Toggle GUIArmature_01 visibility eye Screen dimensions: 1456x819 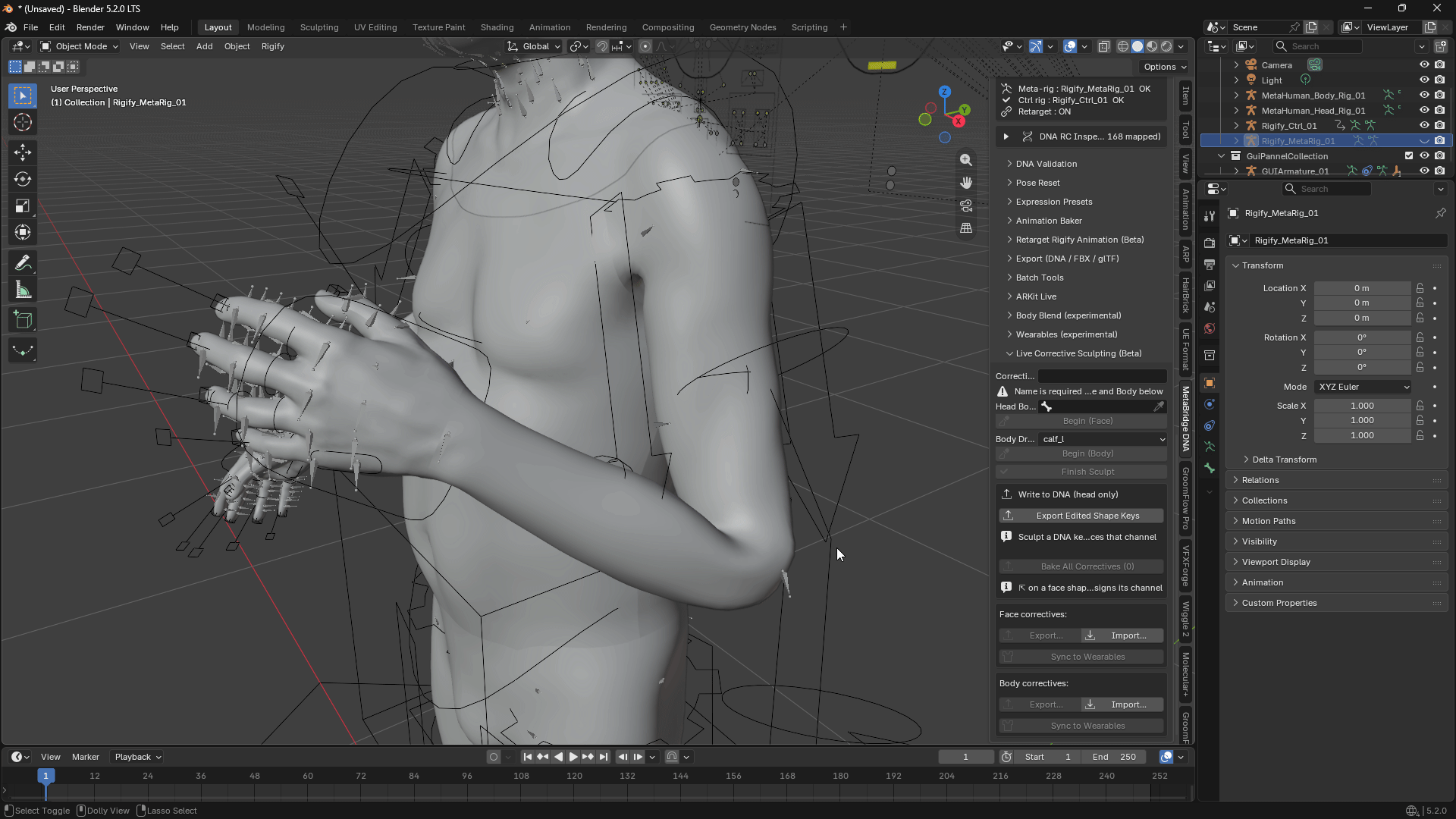(x=1424, y=171)
